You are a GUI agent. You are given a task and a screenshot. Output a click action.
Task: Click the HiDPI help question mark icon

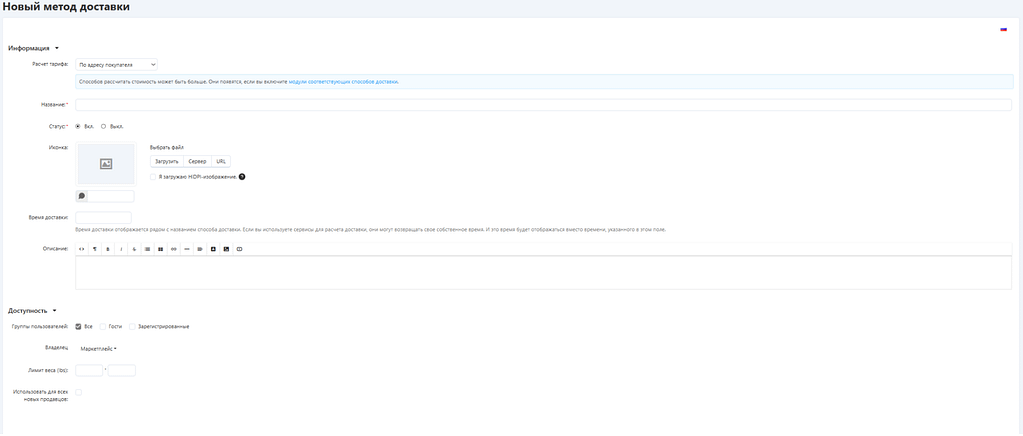pos(242,177)
